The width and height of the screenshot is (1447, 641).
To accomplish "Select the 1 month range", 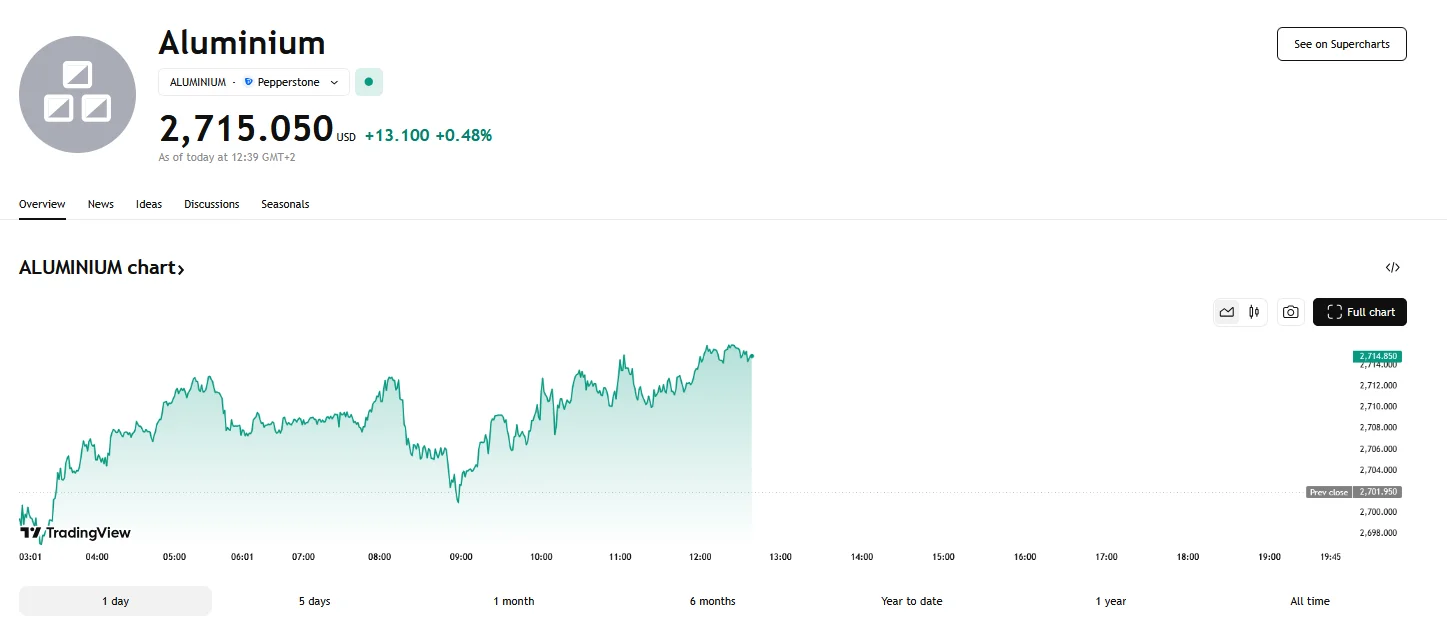I will coord(513,601).
